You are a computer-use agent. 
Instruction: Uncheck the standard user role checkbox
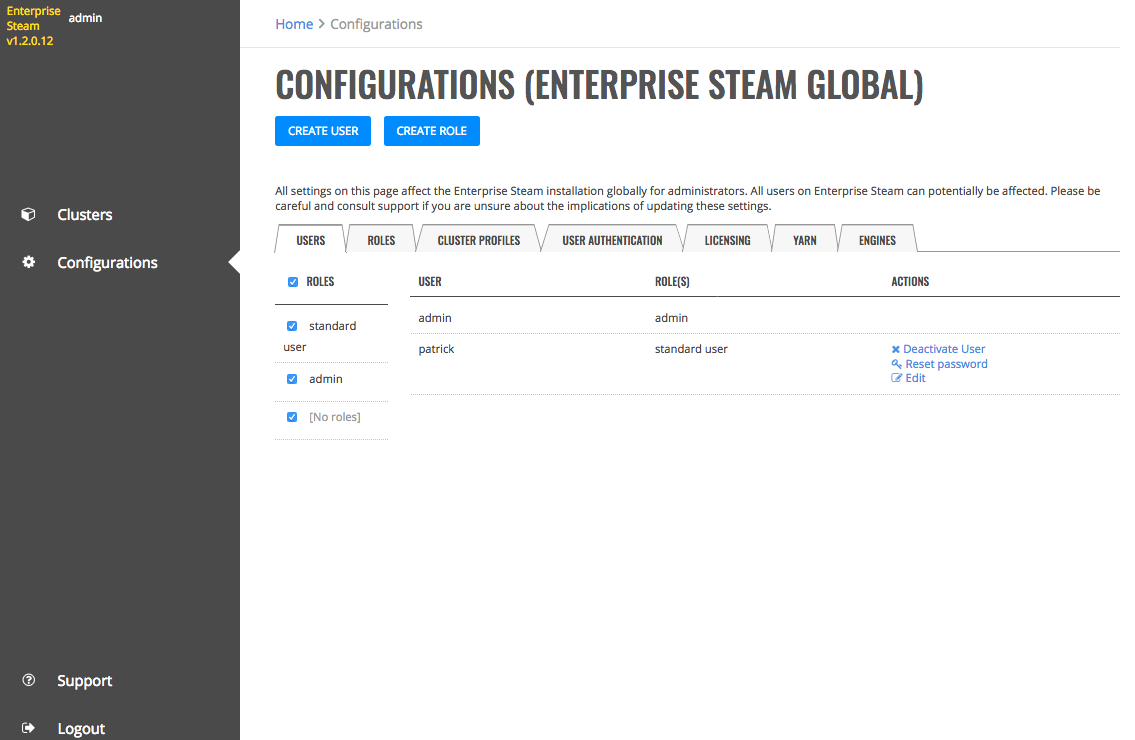(292, 326)
